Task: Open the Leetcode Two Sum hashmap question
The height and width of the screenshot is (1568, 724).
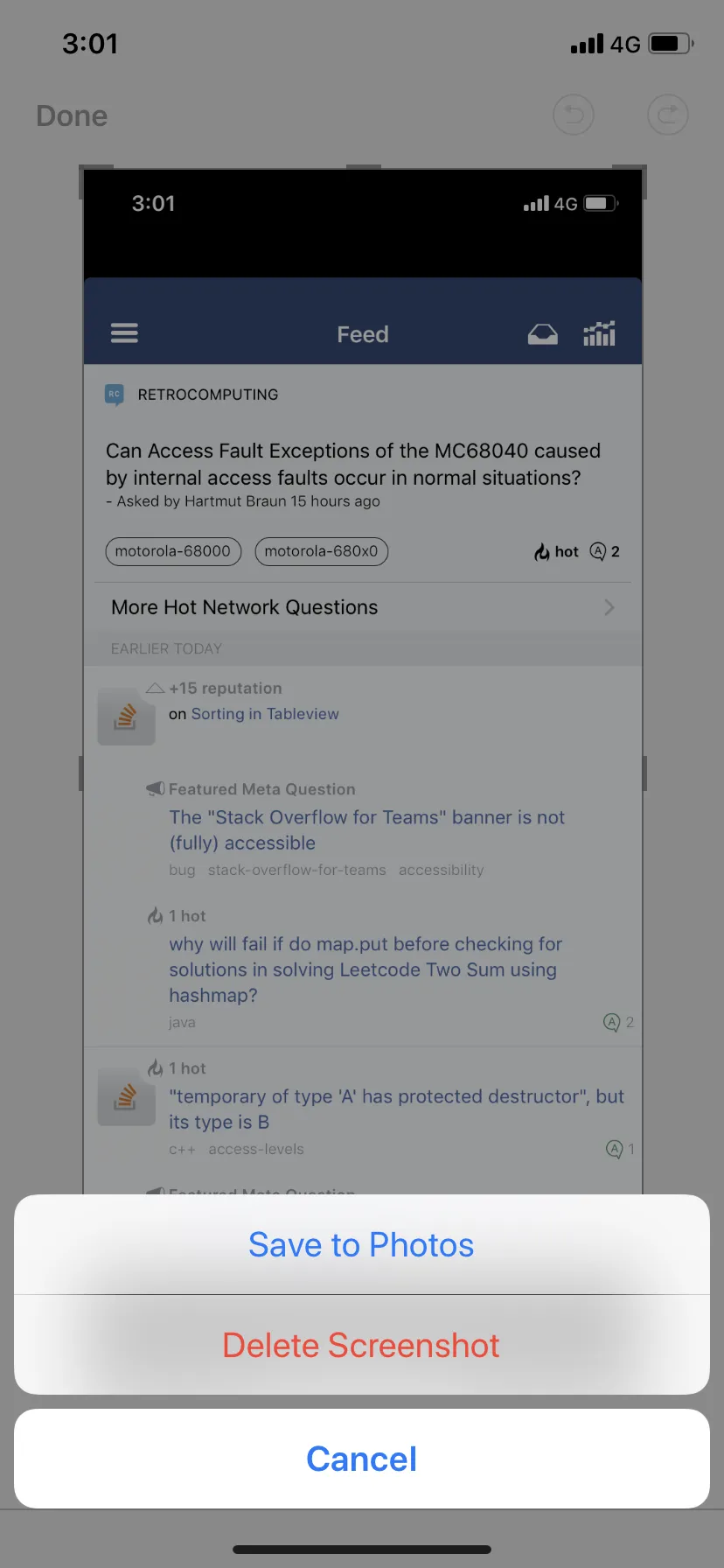Action: point(365,969)
